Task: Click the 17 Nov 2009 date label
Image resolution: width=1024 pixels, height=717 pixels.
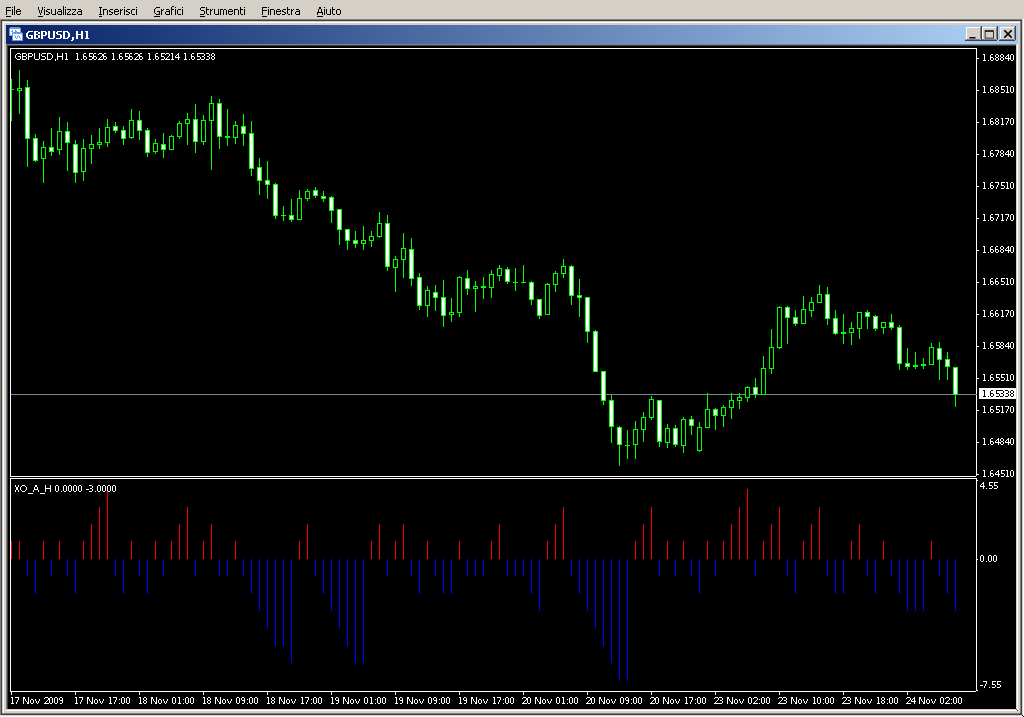Action: pyautogui.click(x=37, y=701)
